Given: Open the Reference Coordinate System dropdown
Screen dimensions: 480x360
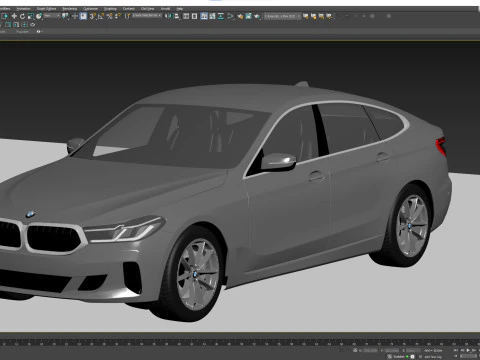Looking at the screenshot, I should [x=52, y=16].
